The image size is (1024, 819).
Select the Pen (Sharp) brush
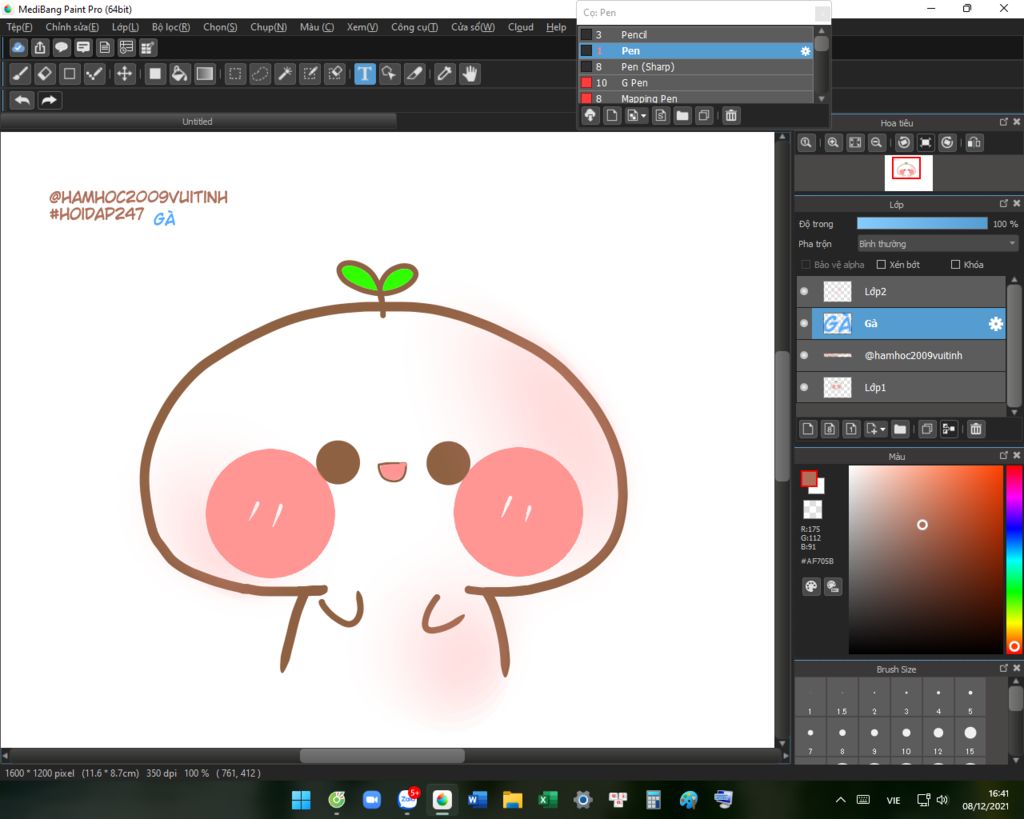coord(696,67)
